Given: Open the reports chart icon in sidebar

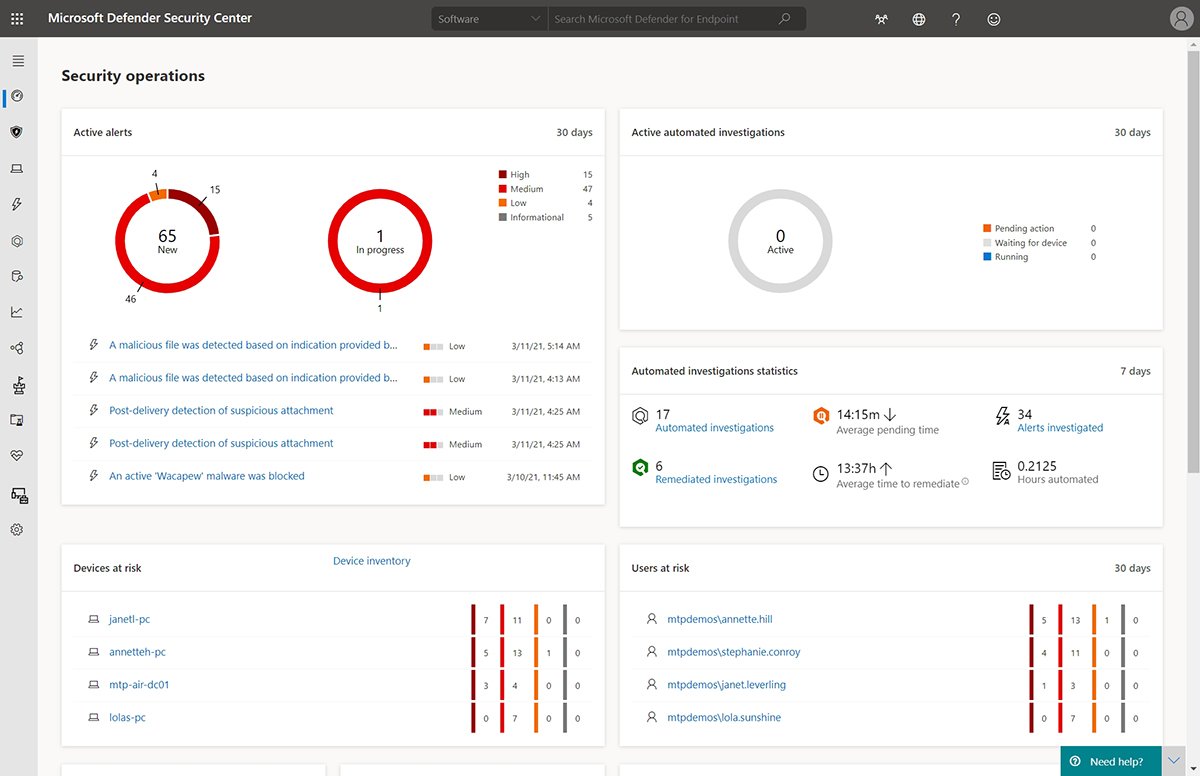Looking at the screenshot, I should [17, 312].
